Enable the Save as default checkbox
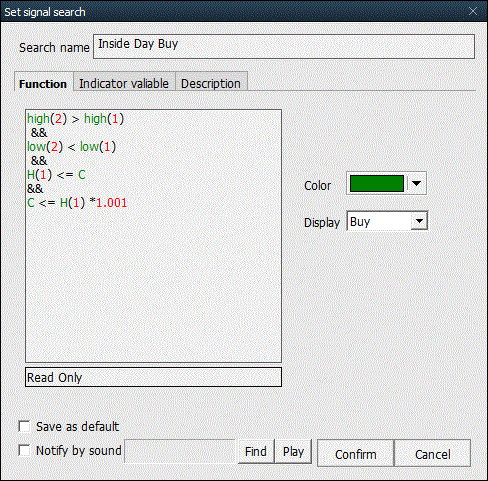Screen dimensions: 488x481 tap(24, 426)
